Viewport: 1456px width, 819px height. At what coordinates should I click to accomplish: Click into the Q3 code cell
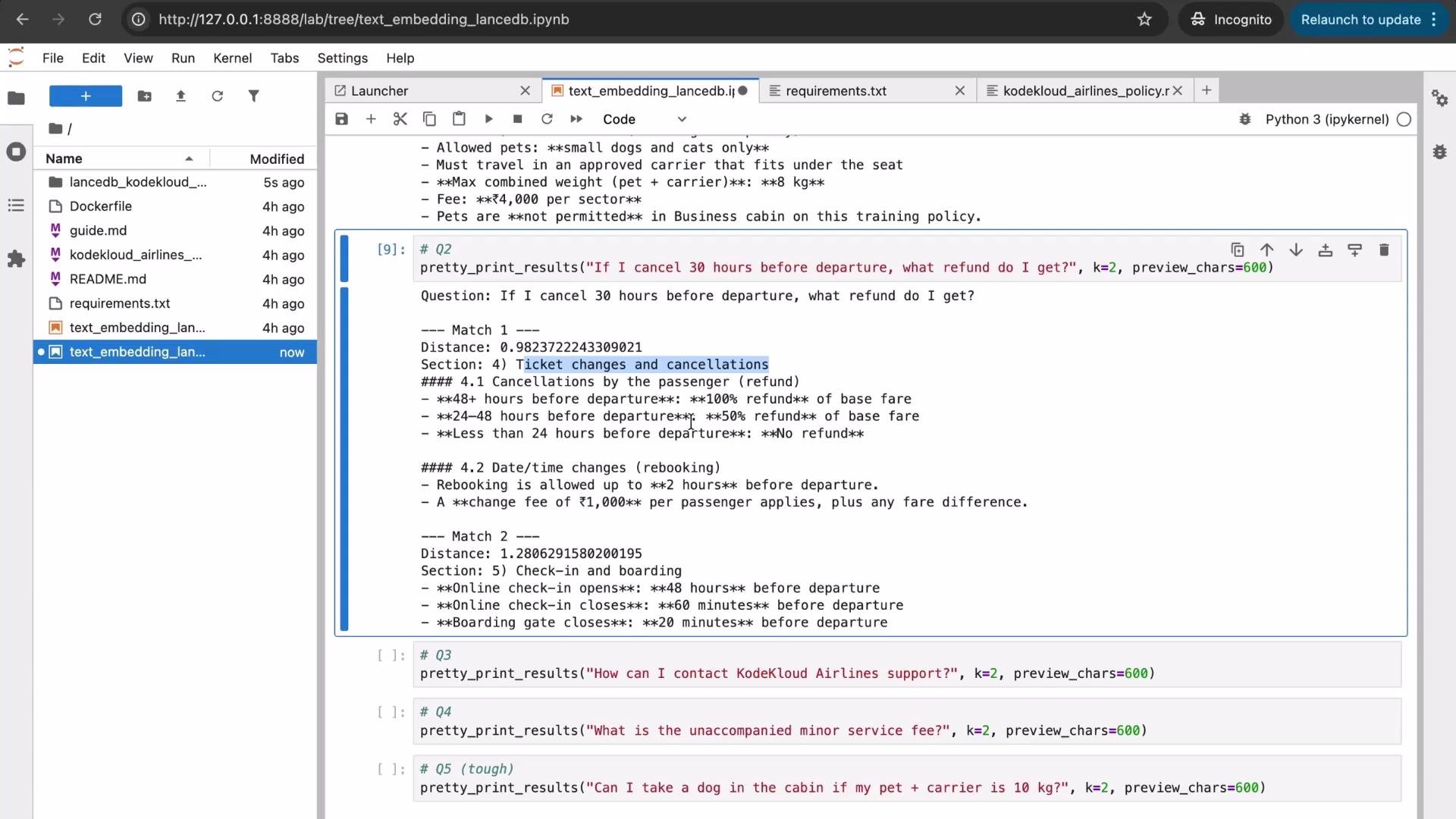[907, 664]
